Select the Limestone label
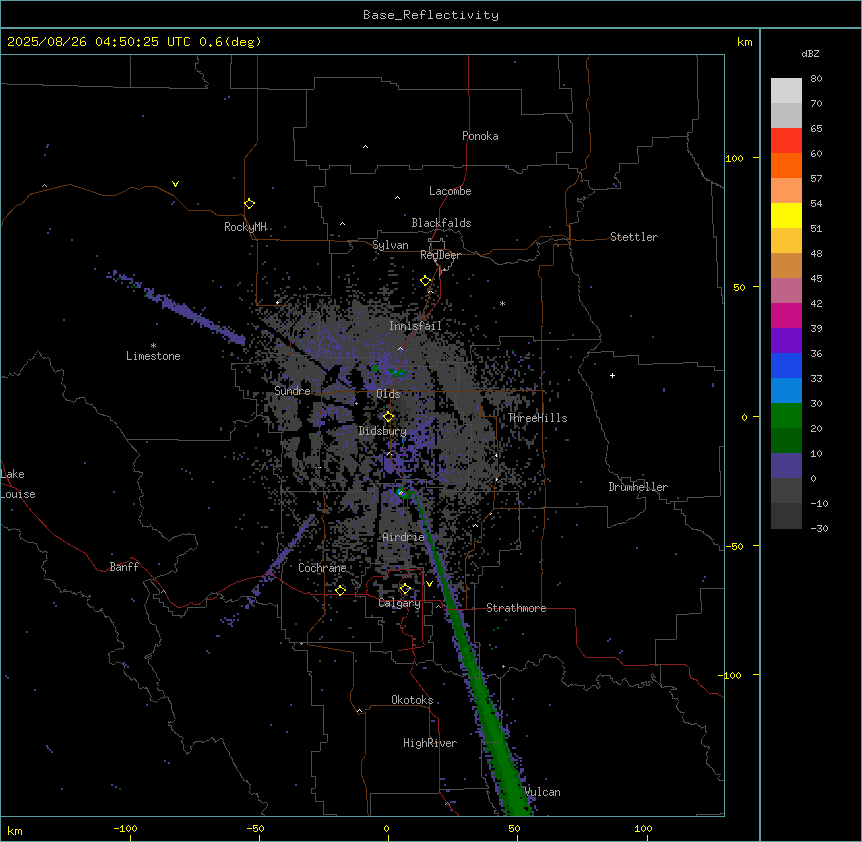Viewport: 862px width, 842px height. pos(153,356)
